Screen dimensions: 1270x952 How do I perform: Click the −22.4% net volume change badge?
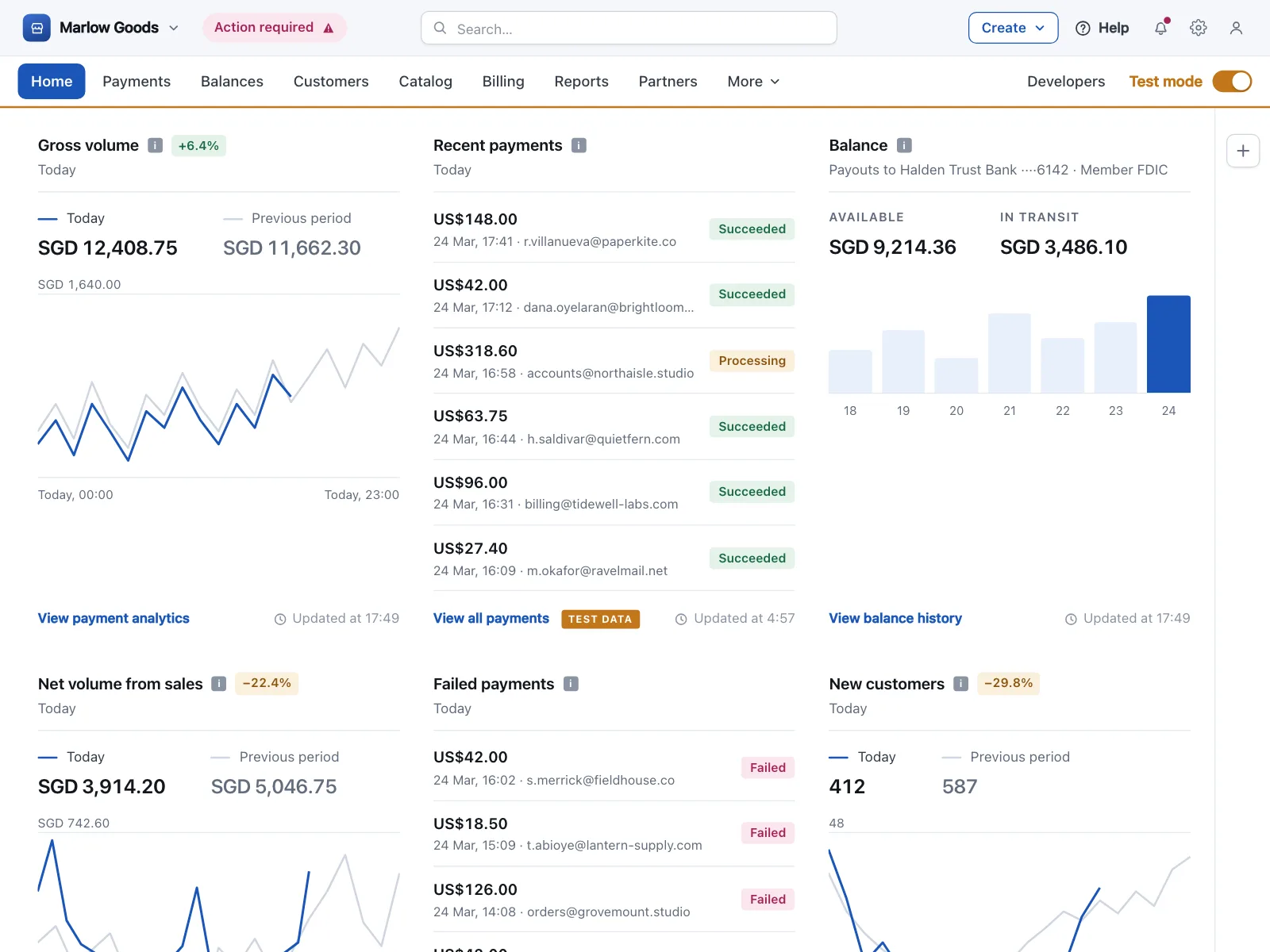267,684
